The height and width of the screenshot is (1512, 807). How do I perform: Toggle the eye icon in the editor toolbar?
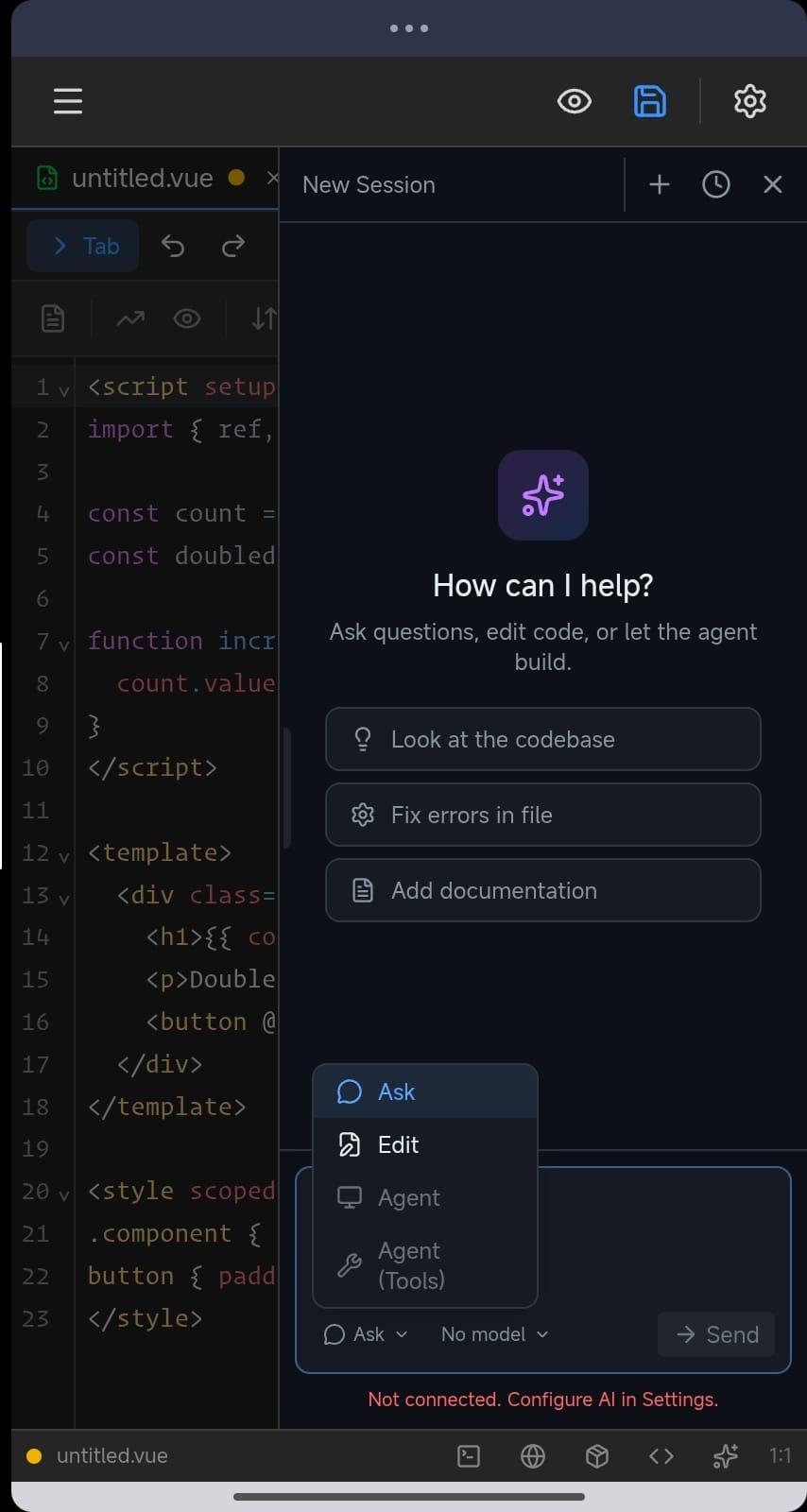187,318
